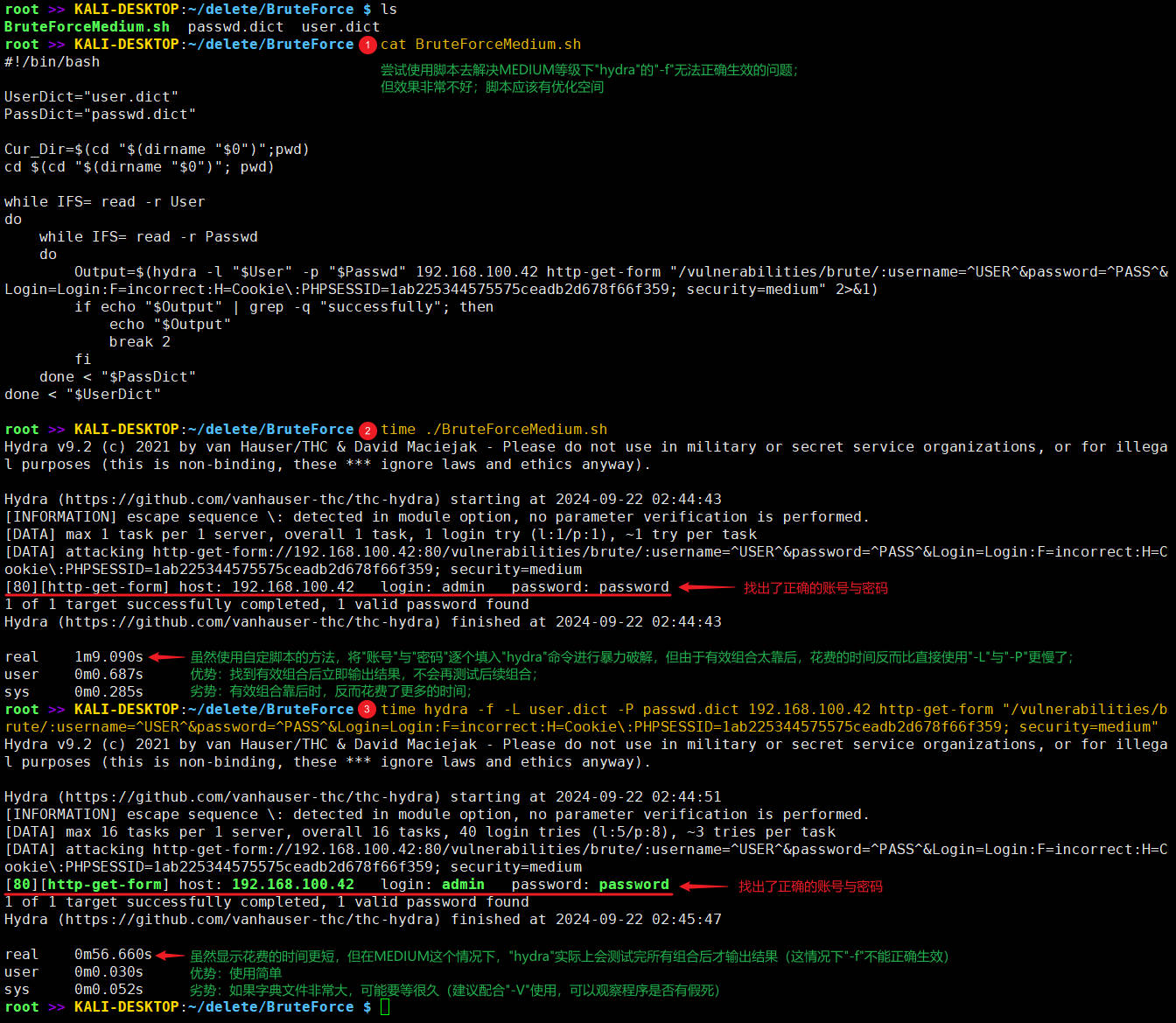Screen dimensions: 1176x1023
Task: Click user.dict in the ls file listing
Action: point(341,26)
